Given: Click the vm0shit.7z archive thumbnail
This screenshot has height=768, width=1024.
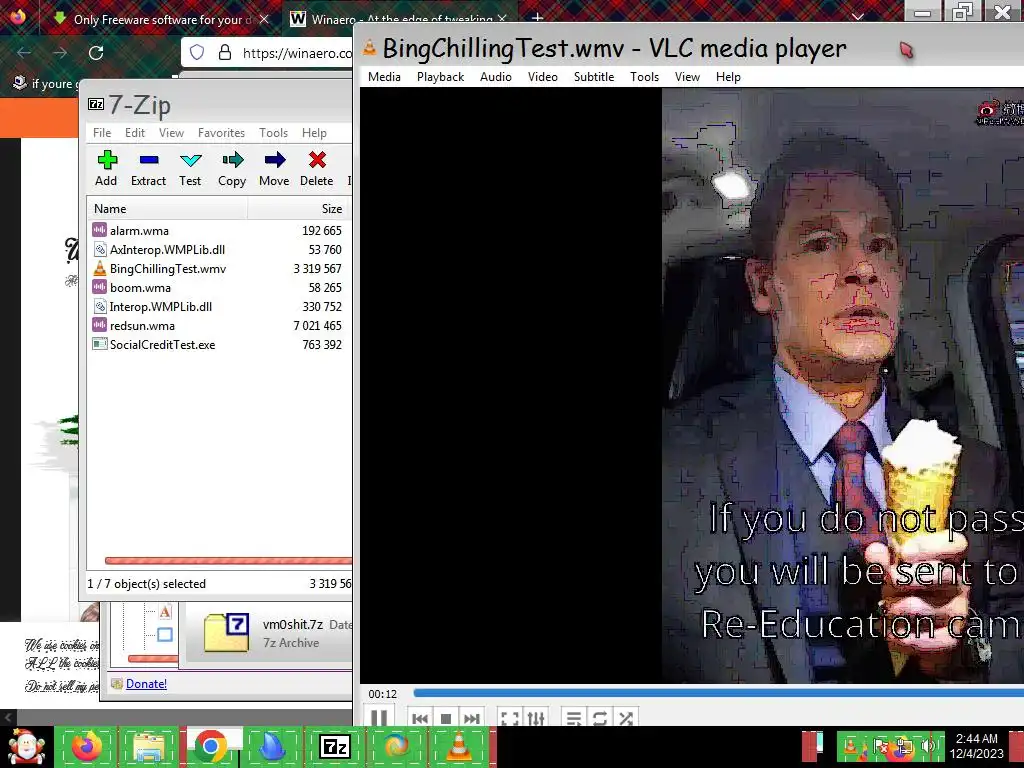Looking at the screenshot, I should [226, 632].
